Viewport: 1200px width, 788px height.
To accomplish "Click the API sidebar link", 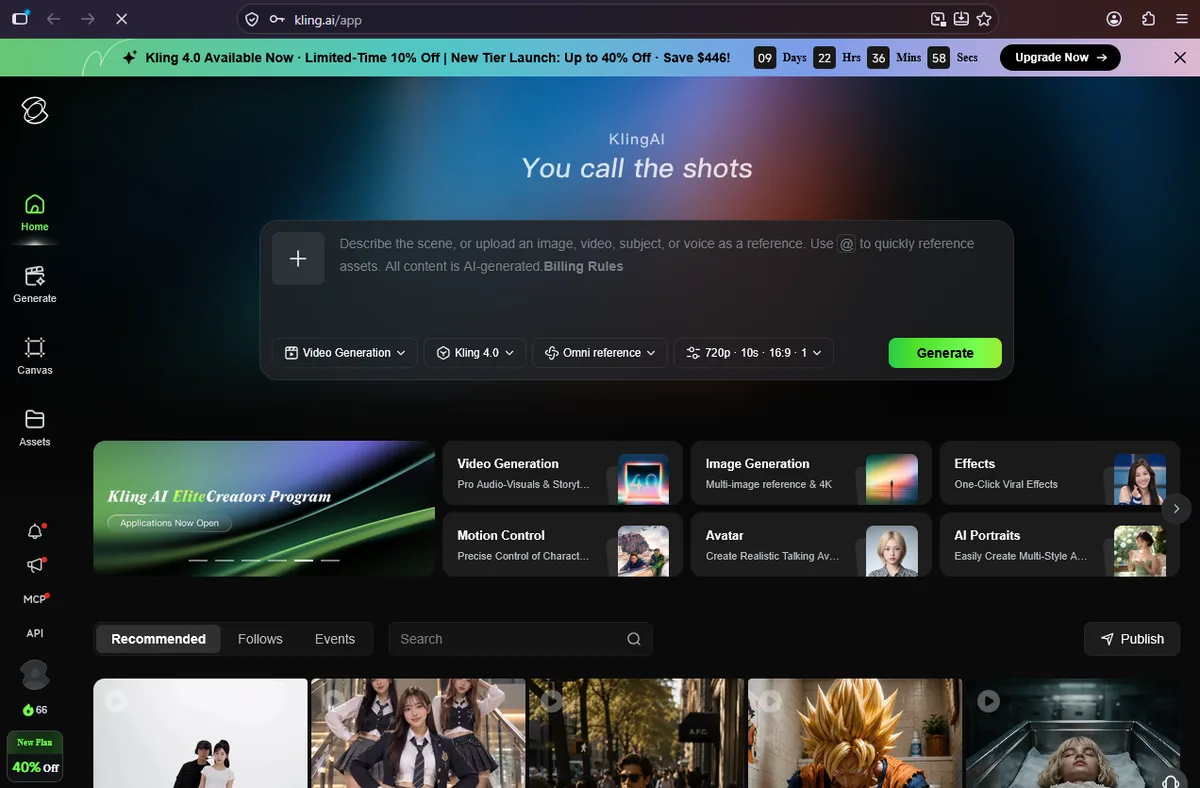I will pyautogui.click(x=35, y=633).
